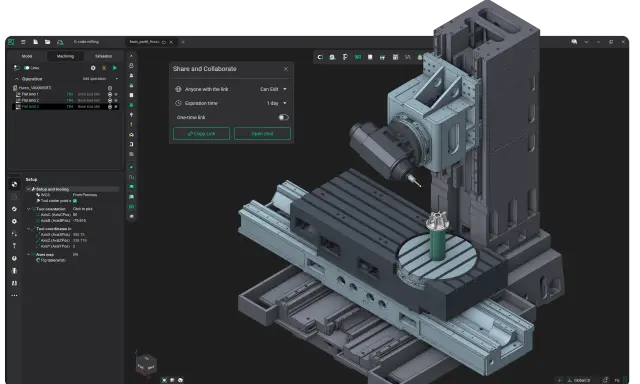Open the hamburger main menu
This screenshot has height=384, width=640.
[23, 42]
